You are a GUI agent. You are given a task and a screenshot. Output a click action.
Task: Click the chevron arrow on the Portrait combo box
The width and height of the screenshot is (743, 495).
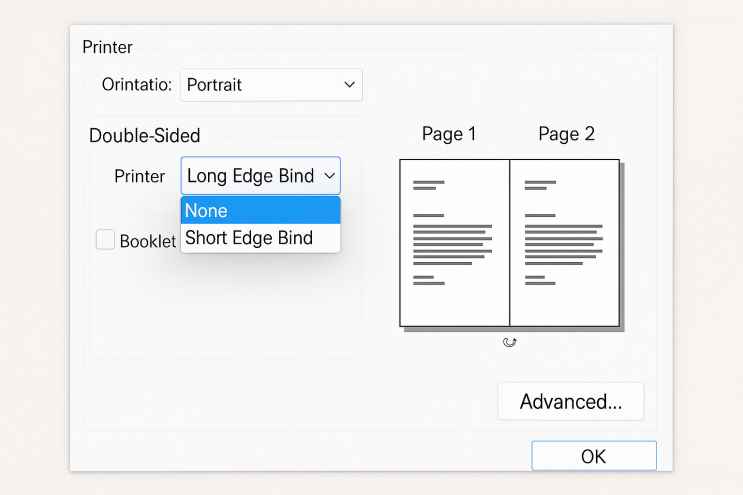tap(349, 85)
